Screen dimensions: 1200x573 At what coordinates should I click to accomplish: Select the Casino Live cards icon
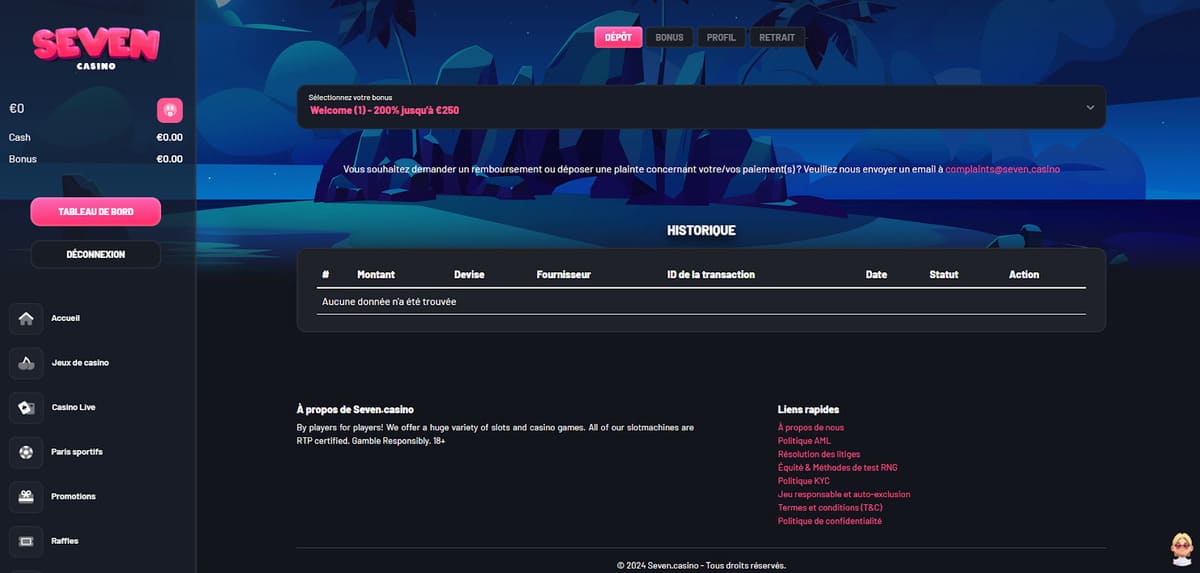coord(26,408)
